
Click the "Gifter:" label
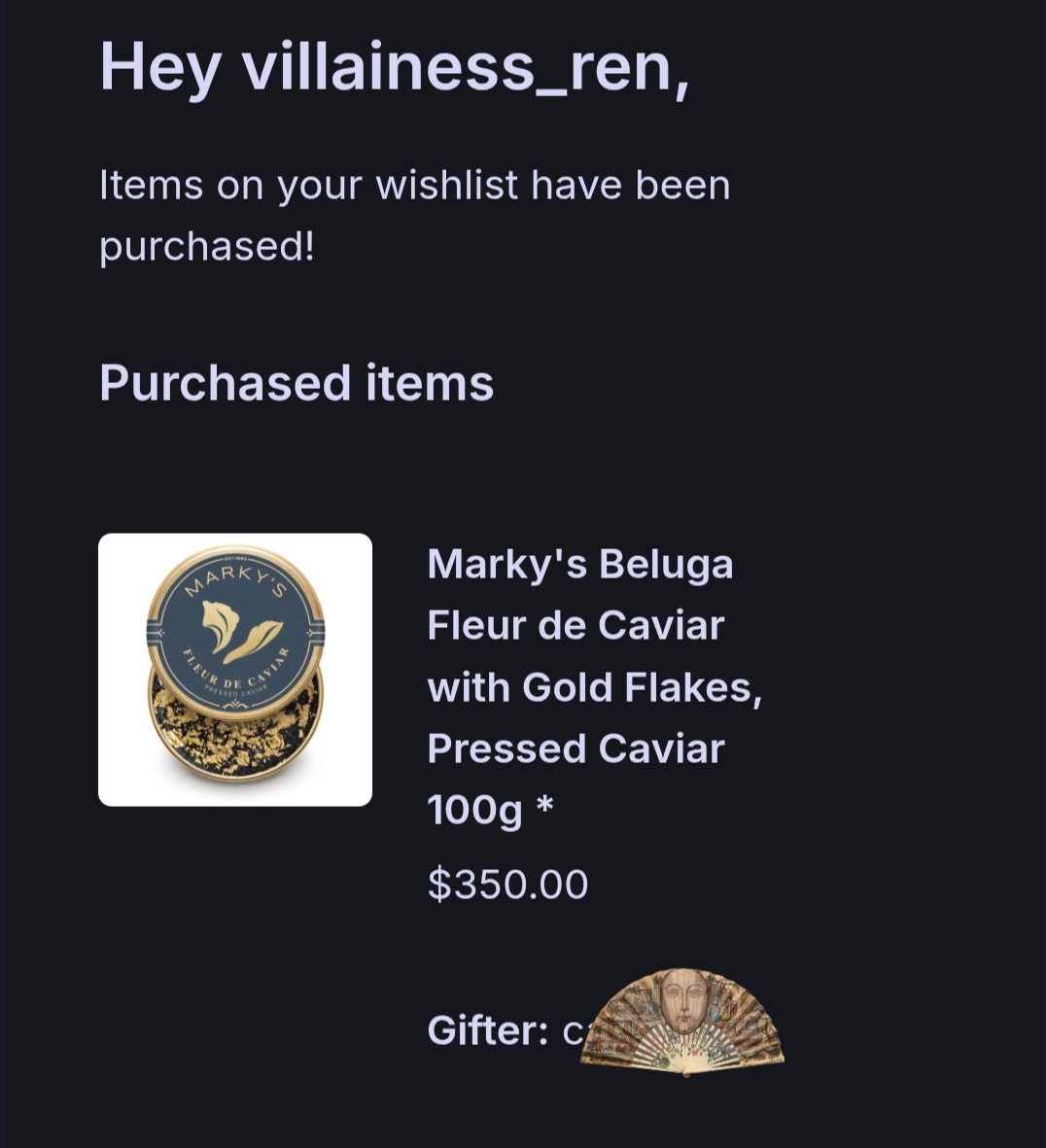pos(488,1030)
